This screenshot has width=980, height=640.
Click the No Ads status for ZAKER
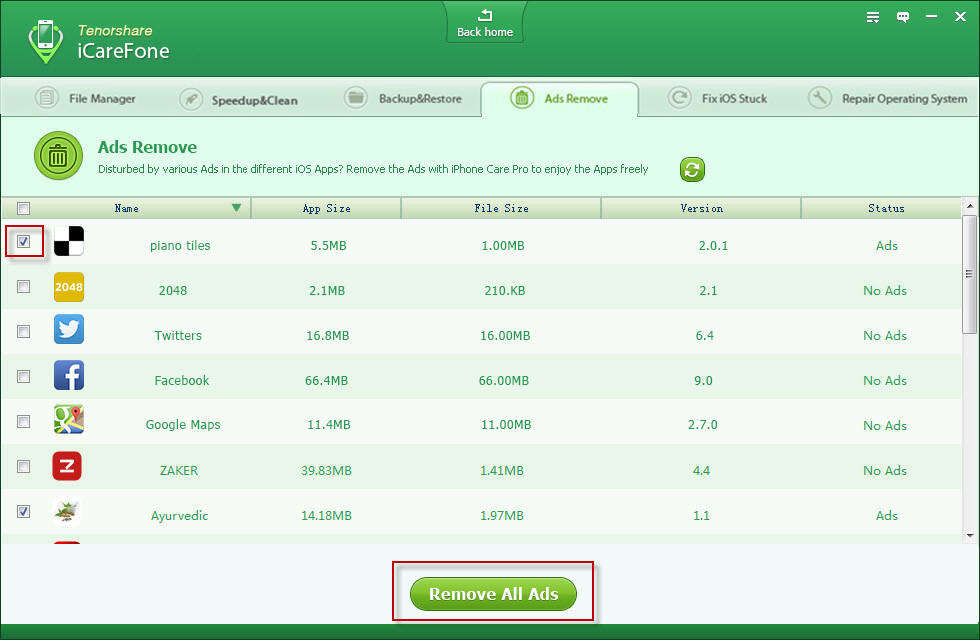885,471
